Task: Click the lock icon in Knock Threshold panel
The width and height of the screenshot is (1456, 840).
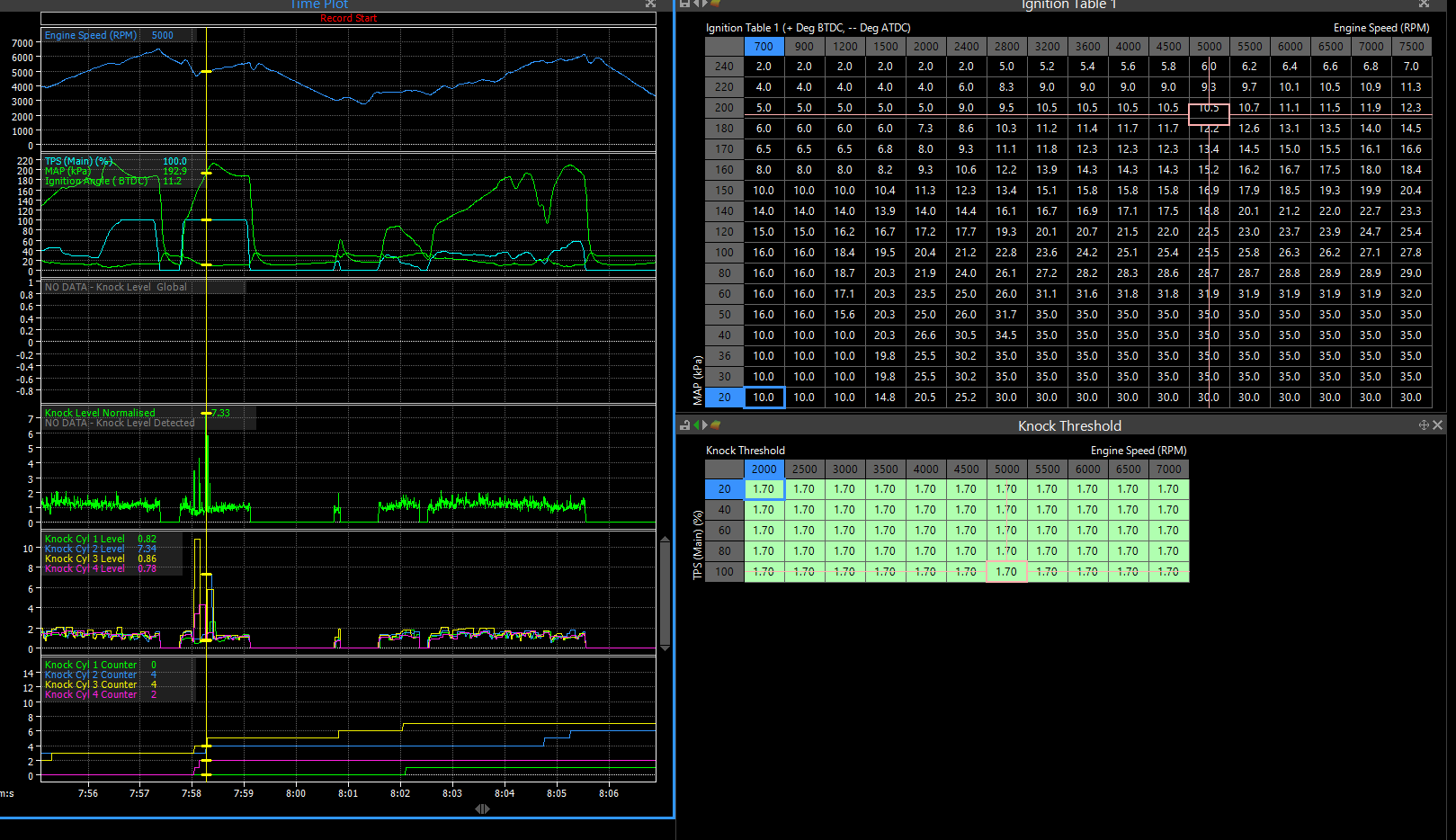Action: point(684,425)
